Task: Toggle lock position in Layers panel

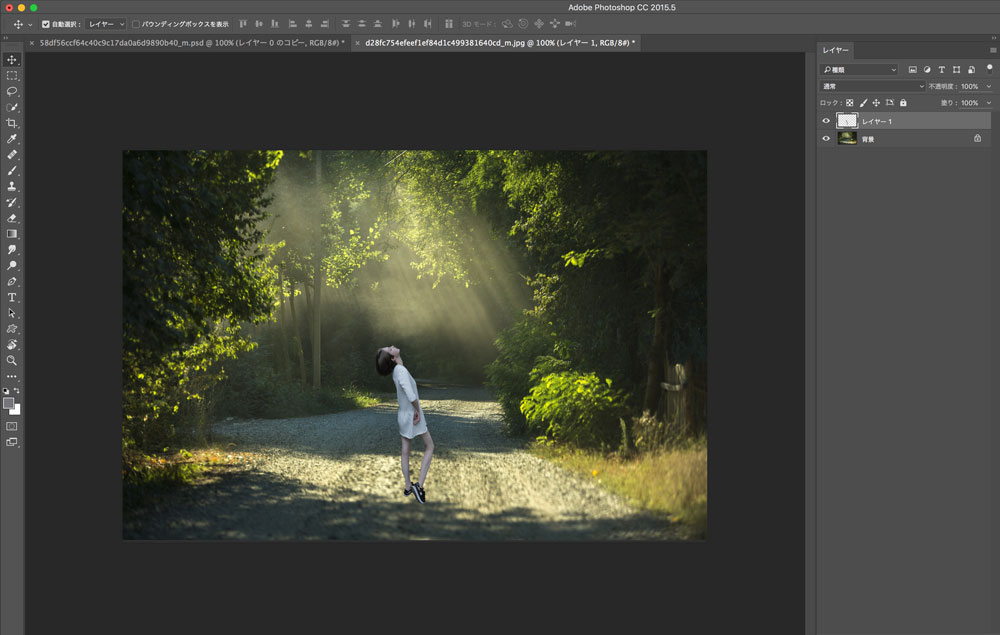Action: pos(876,103)
